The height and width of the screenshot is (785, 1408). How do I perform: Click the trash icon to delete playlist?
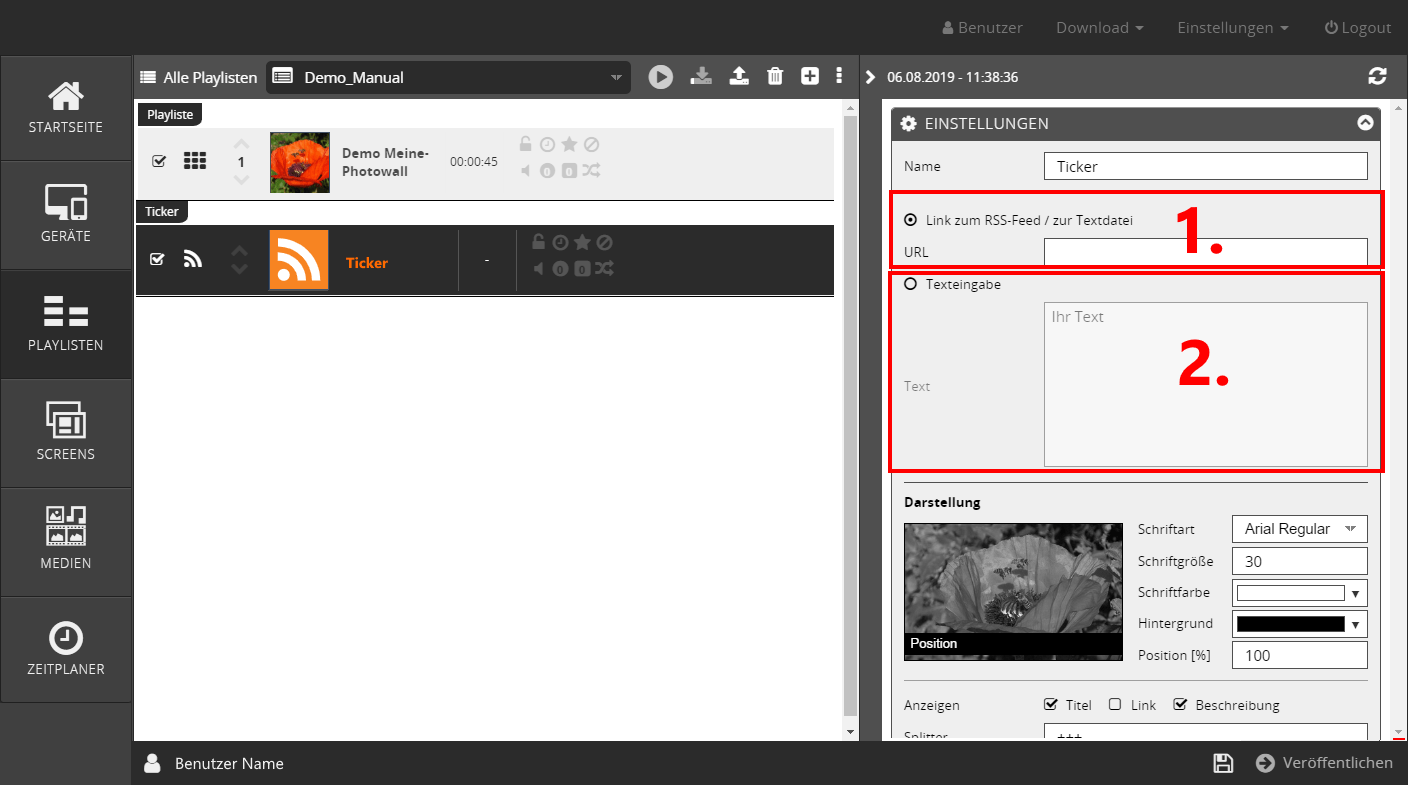(775, 77)
